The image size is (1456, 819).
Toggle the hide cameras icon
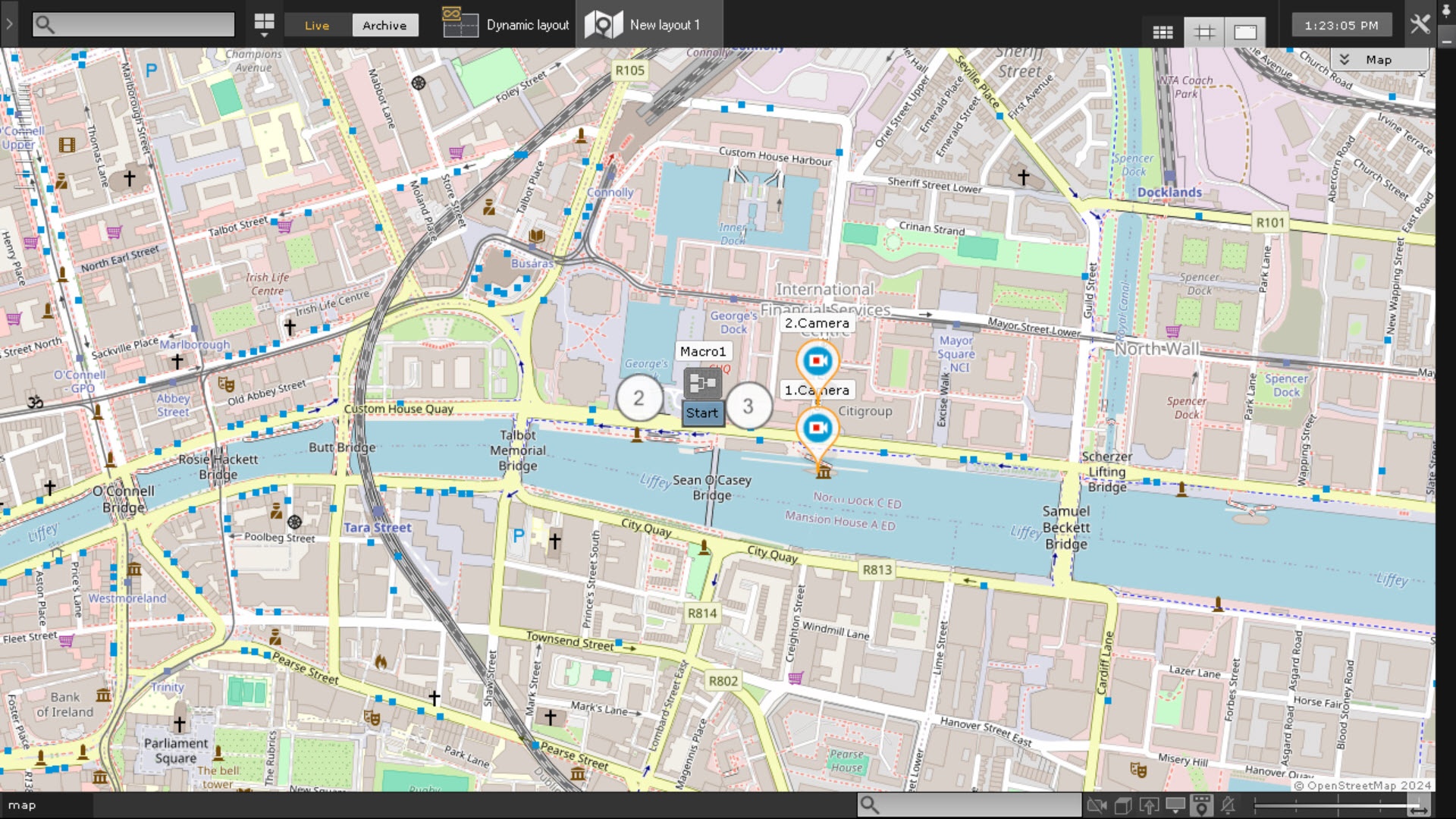(x=1097, y=805)
